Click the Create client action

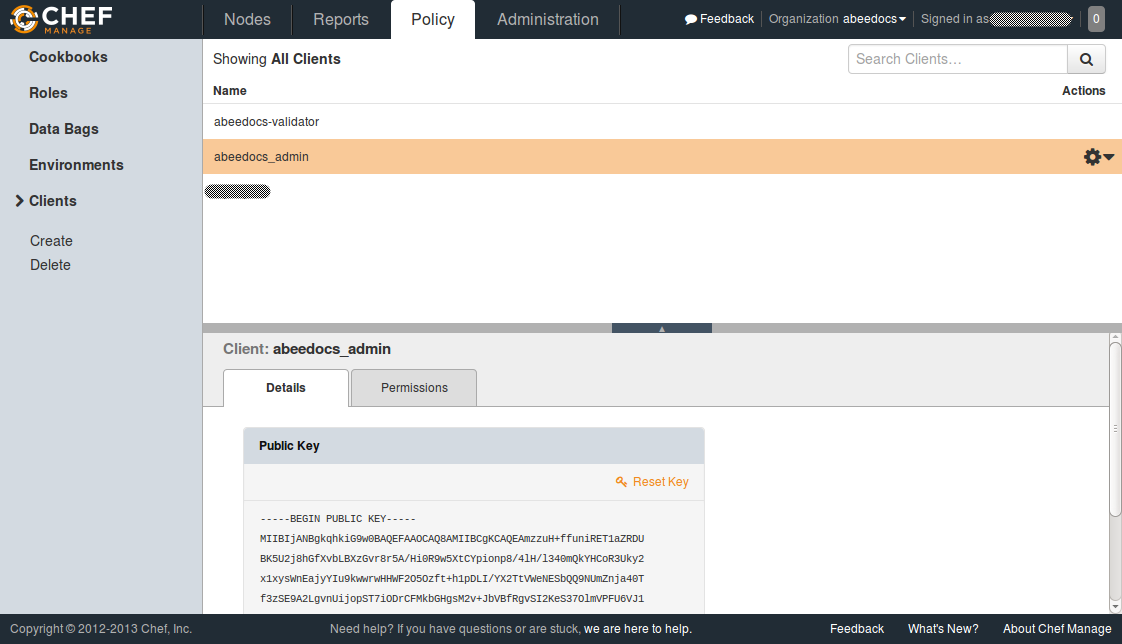52,241
